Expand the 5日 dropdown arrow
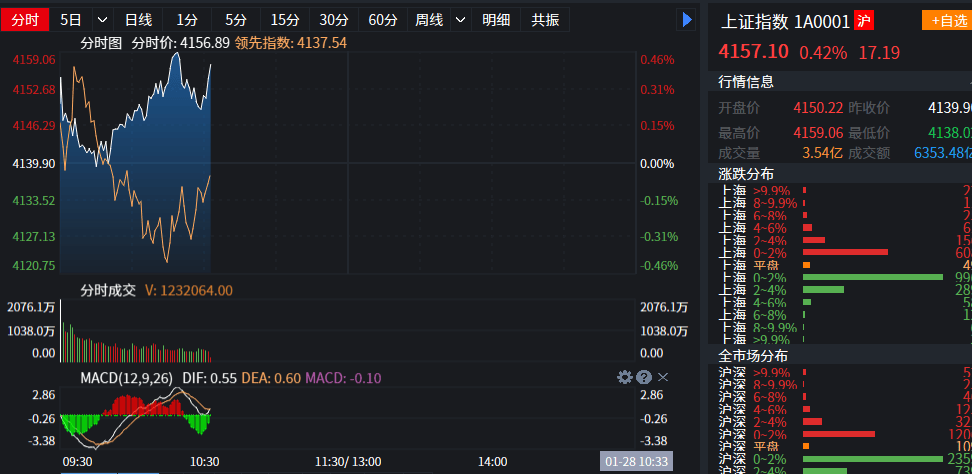 pyautogui.click(x=102, y=19)
